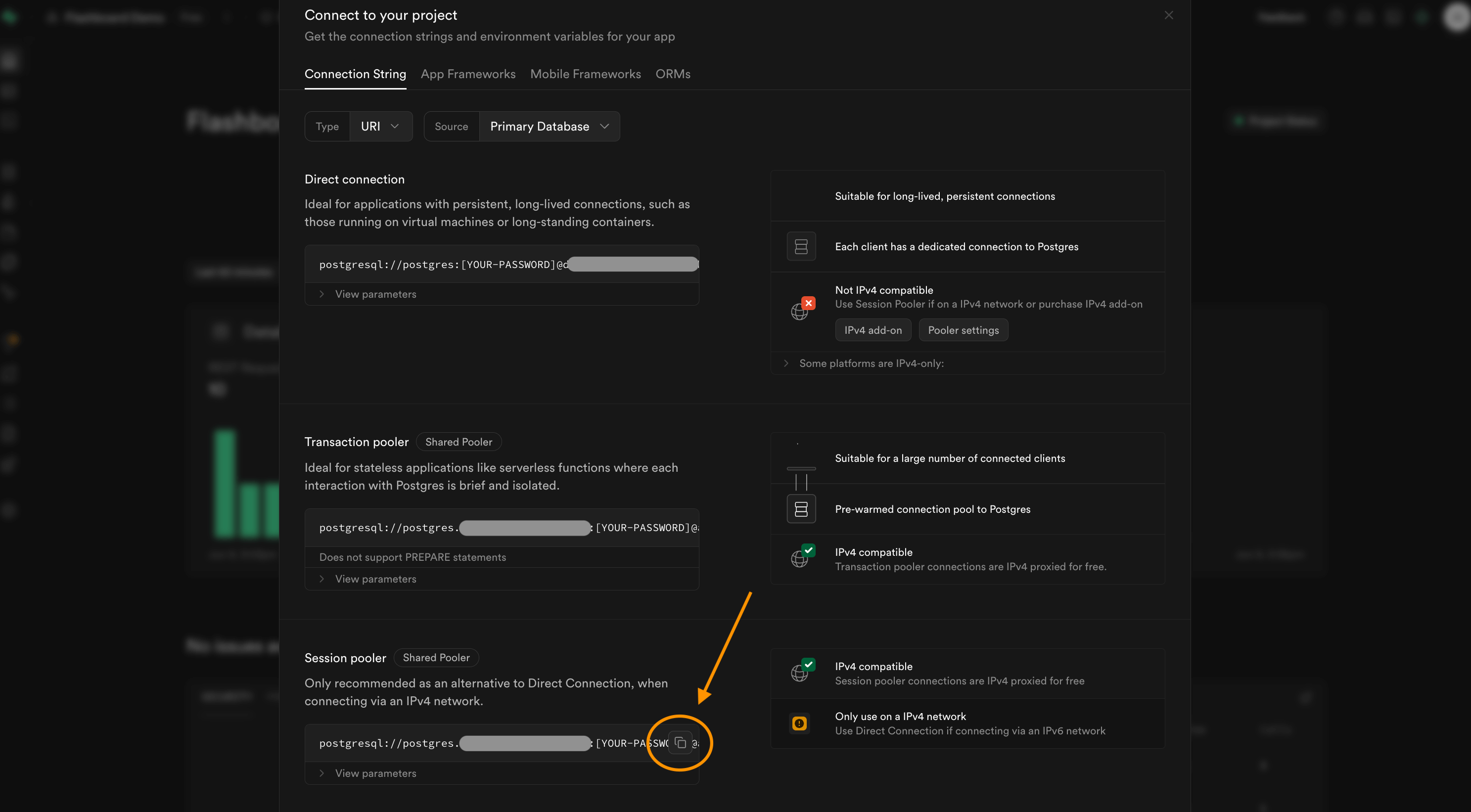Expand View parameters under Transaction pooler

click(375, 579)
